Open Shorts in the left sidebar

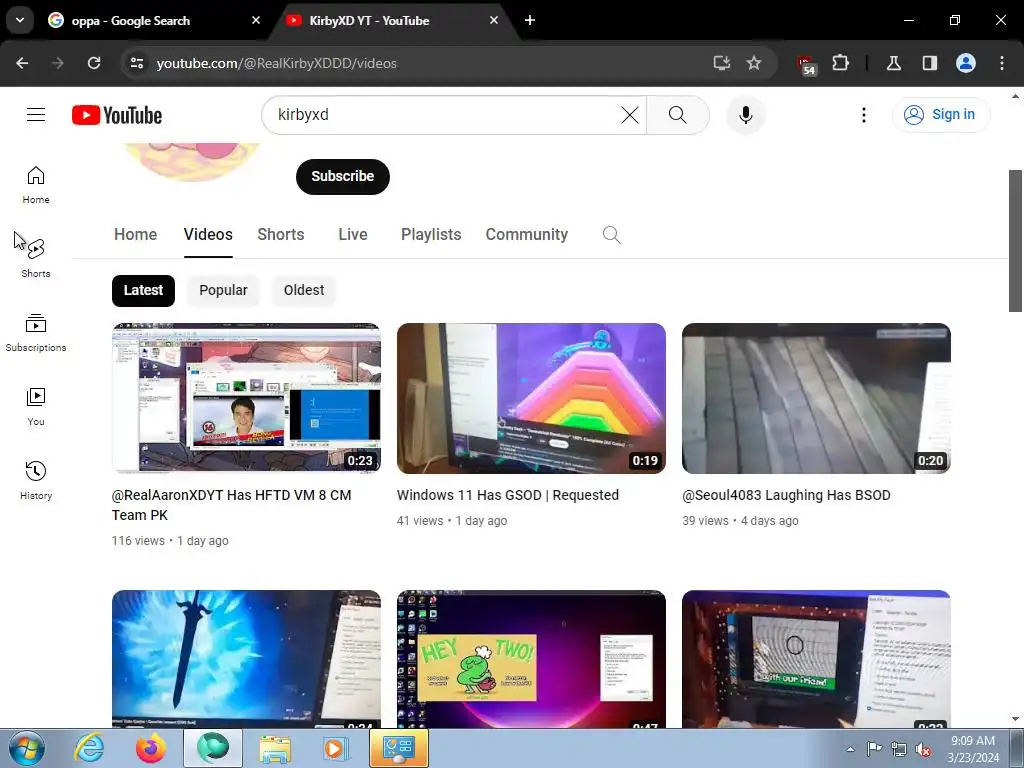36,259
